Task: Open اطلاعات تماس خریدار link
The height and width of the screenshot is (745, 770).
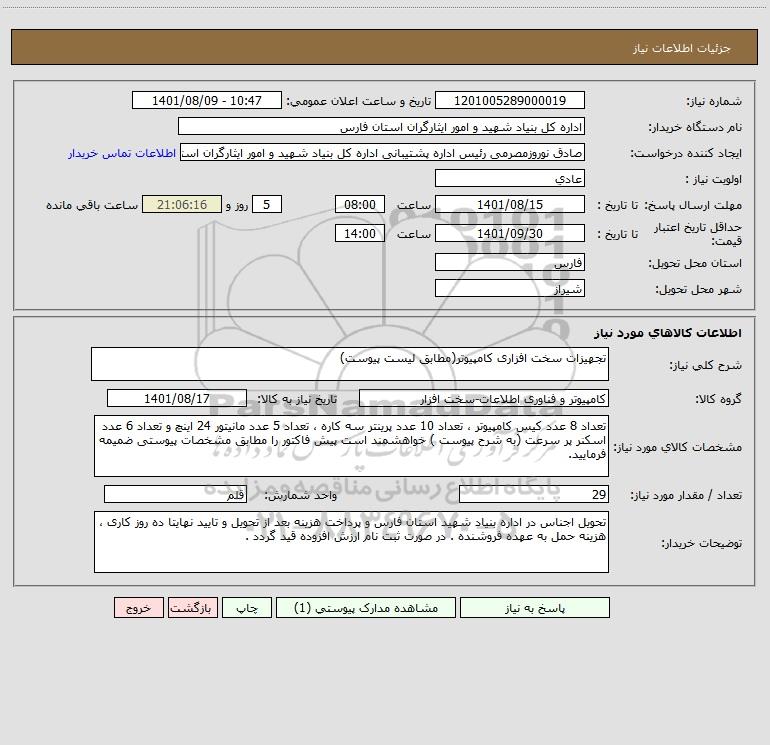Action: (x=122, y=153)
